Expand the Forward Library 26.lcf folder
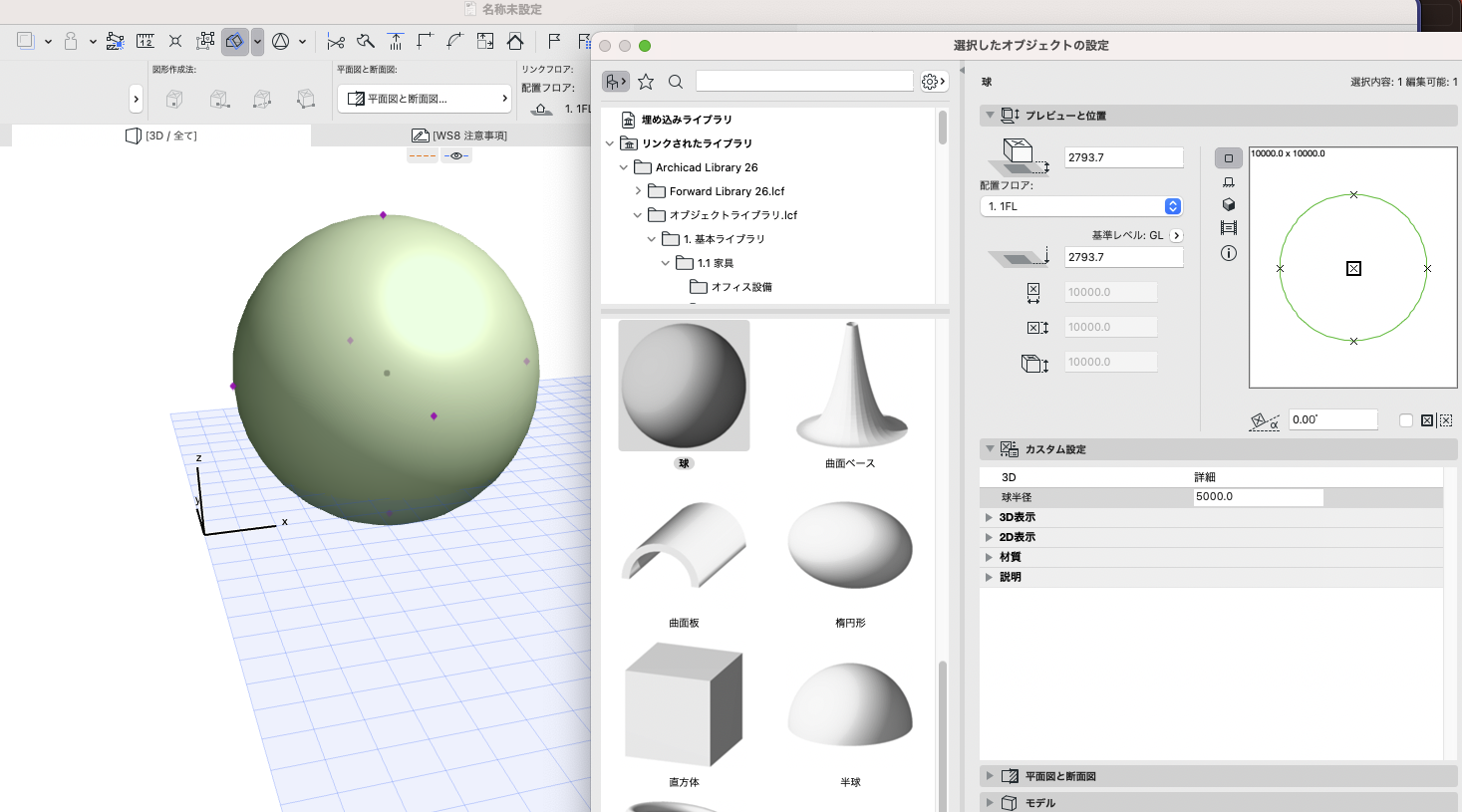The image size is (1462, 812). [638, 191]
